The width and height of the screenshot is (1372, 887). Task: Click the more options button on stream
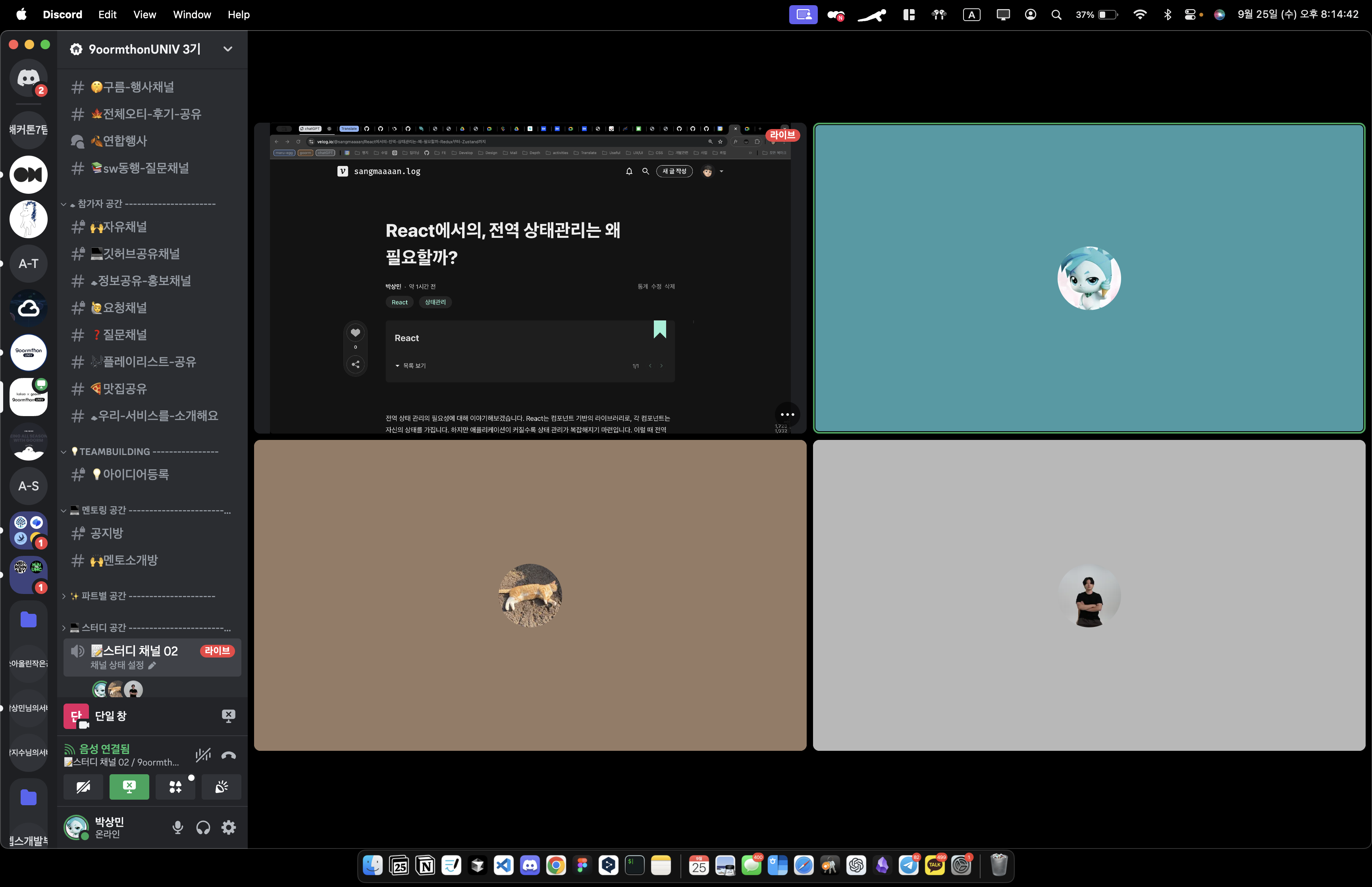pos(787,414)
